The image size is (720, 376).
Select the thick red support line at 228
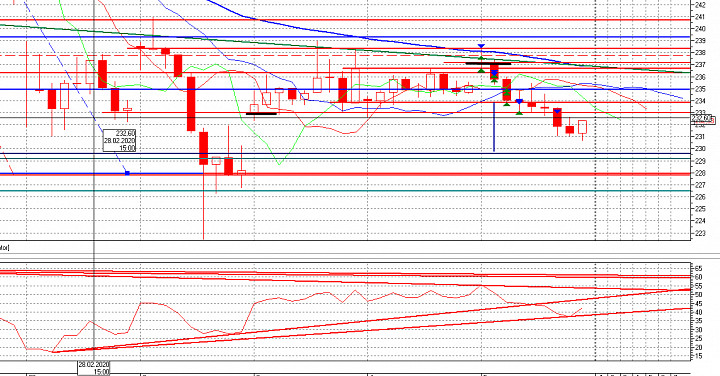(x=345, y=174)
